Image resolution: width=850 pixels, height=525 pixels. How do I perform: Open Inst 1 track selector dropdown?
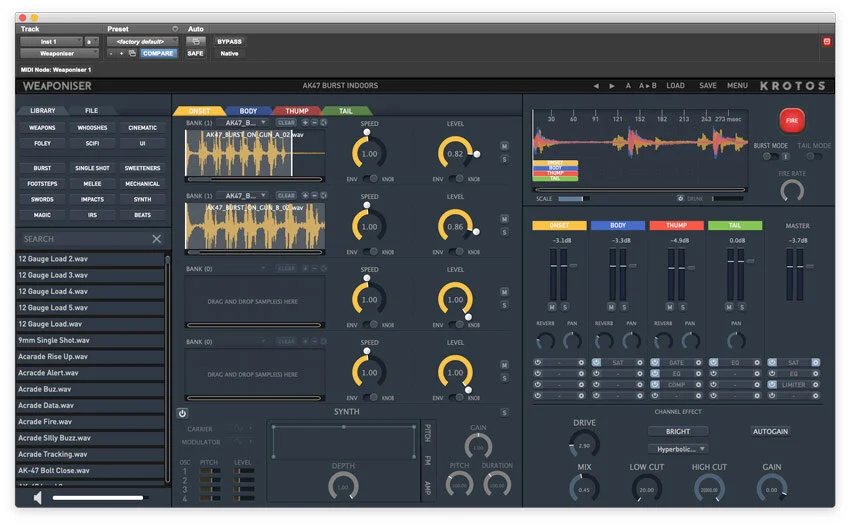point(51,41)
